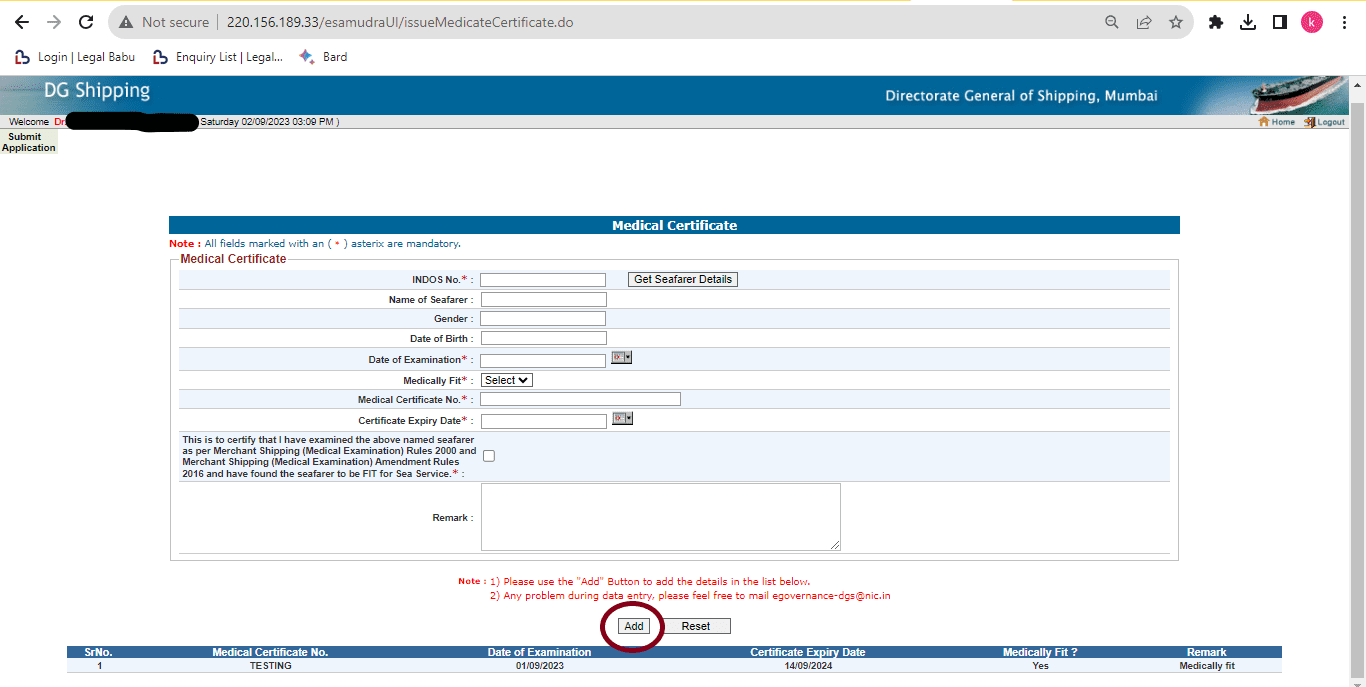Reload the page with browser refresh icon
This screenshot has width=1366, height=687.
pos(86,22)
